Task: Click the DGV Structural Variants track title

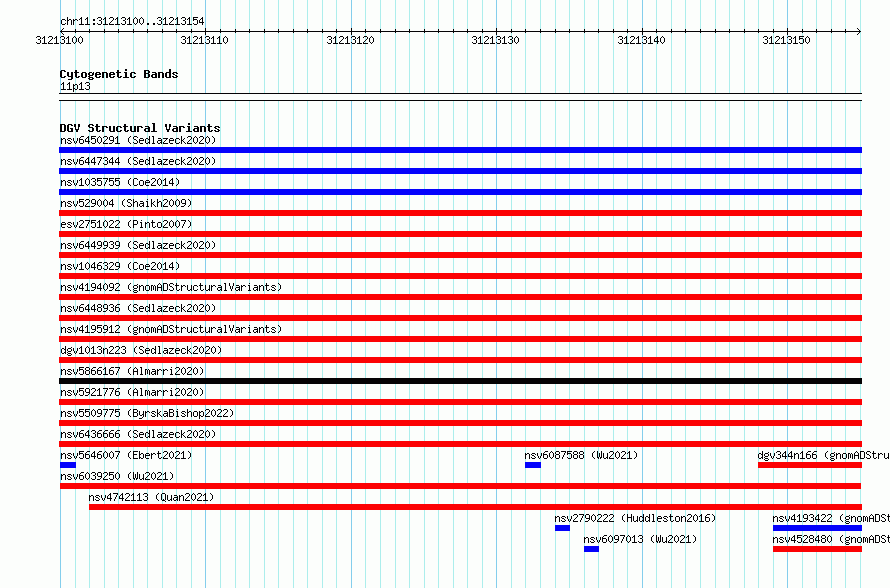Action: tap(140, 128)
